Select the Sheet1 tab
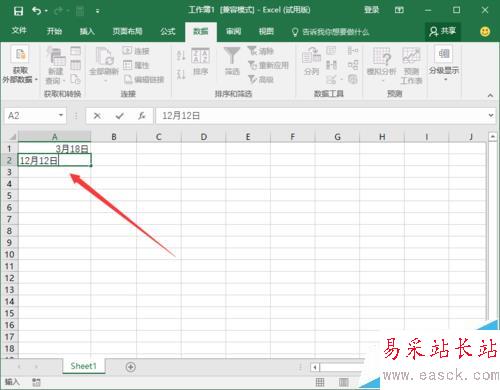This screenshot has width=500, height=390. 83,366
